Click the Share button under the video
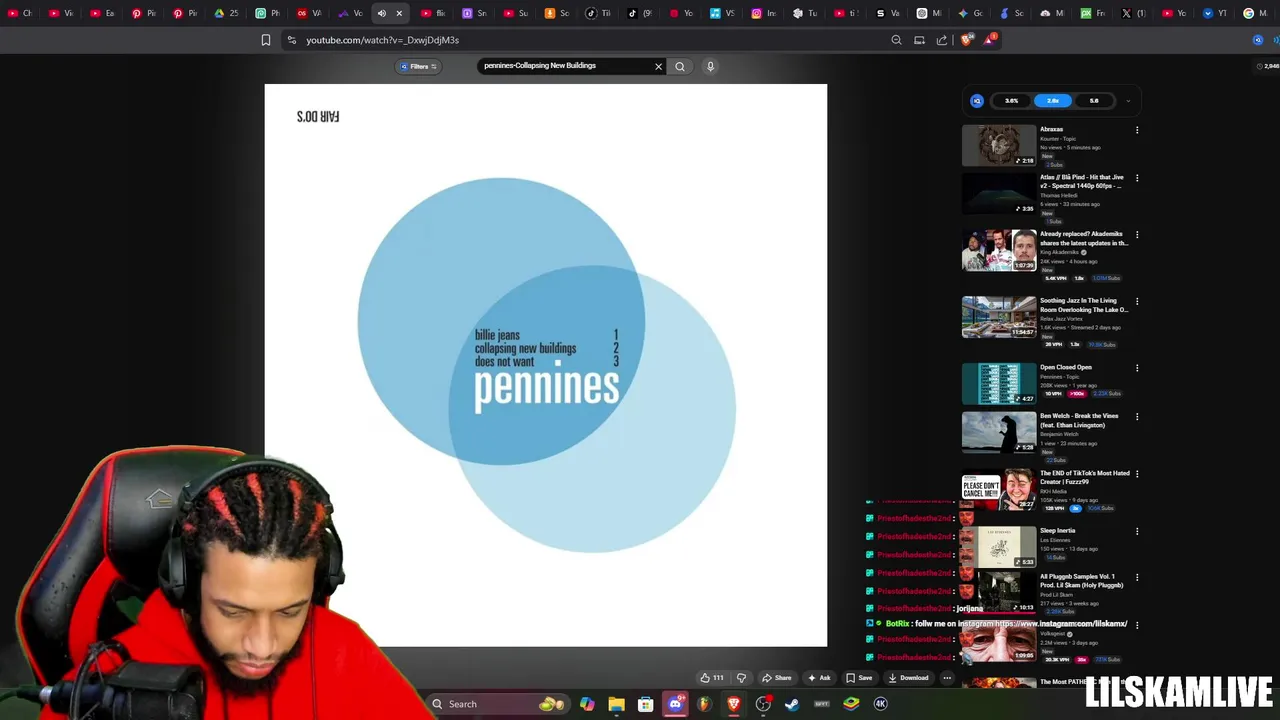This screenshot has width=1280, height=720. point(777,678)
